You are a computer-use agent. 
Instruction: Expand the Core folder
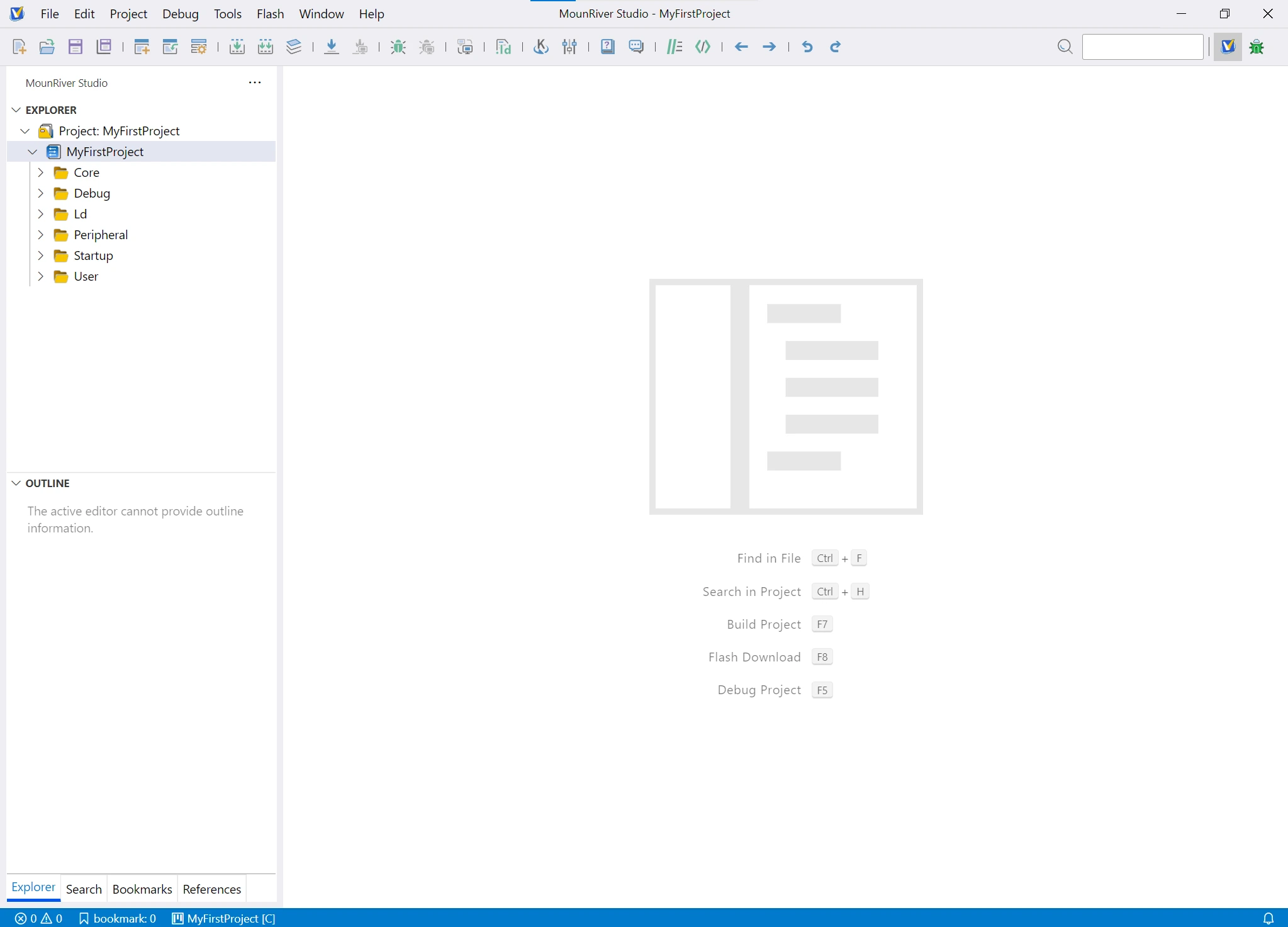(41, 172)
